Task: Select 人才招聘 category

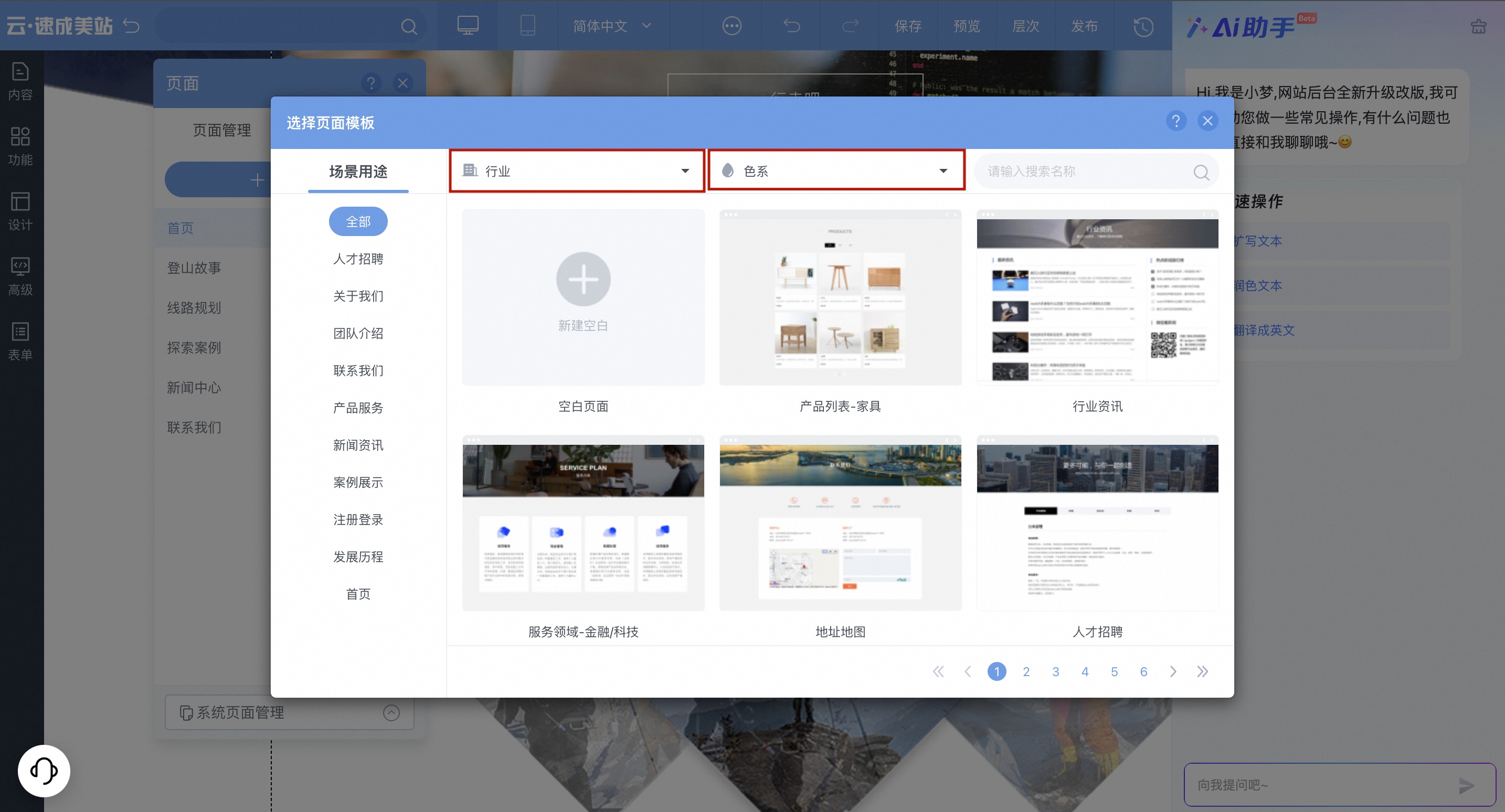Action: click(358, 259)
